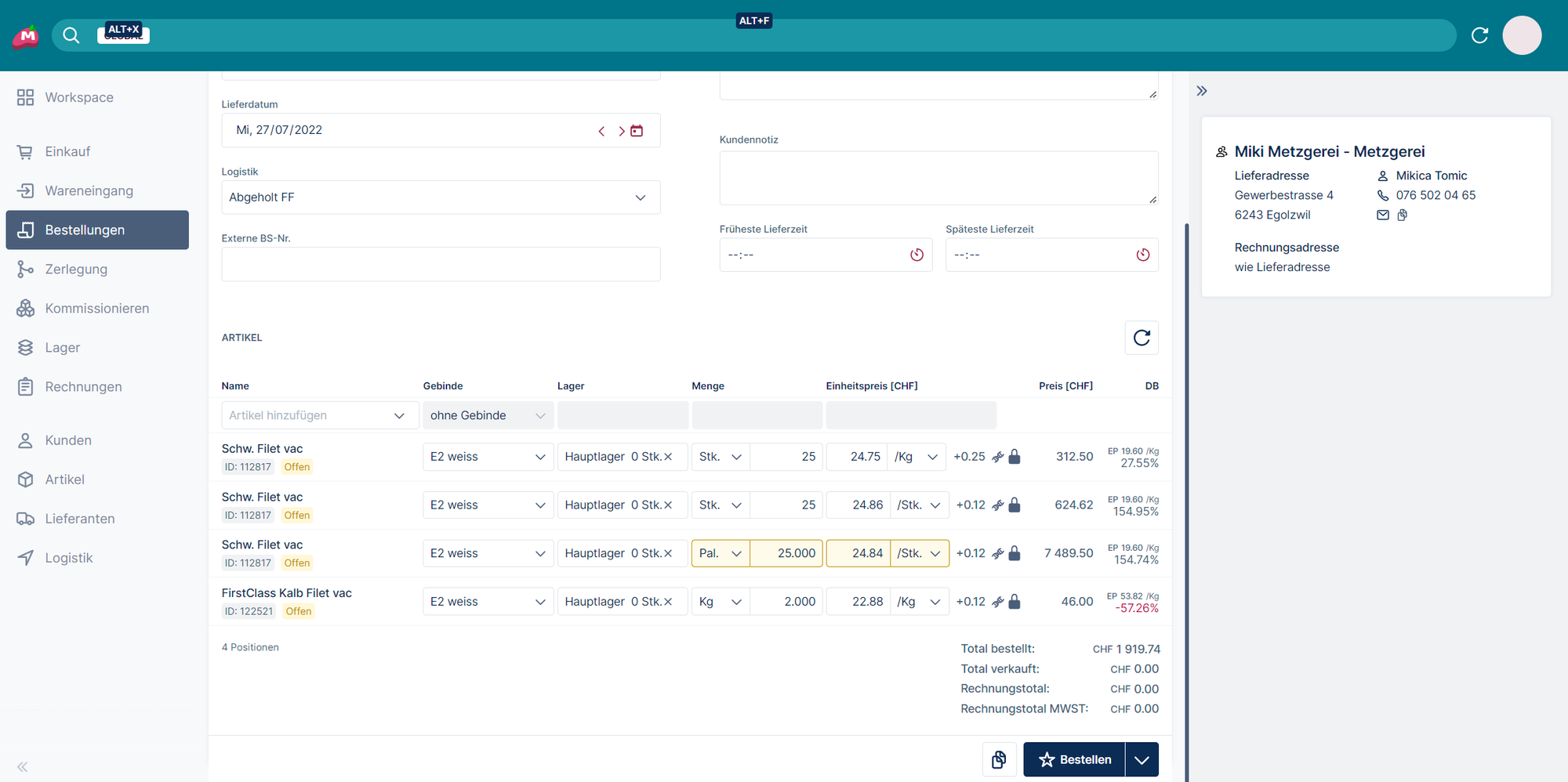The image size is (1568, 782).
Task: Reload the Artikel list with refresh button
Action: pyautogui.click(x=1142, y=338)
